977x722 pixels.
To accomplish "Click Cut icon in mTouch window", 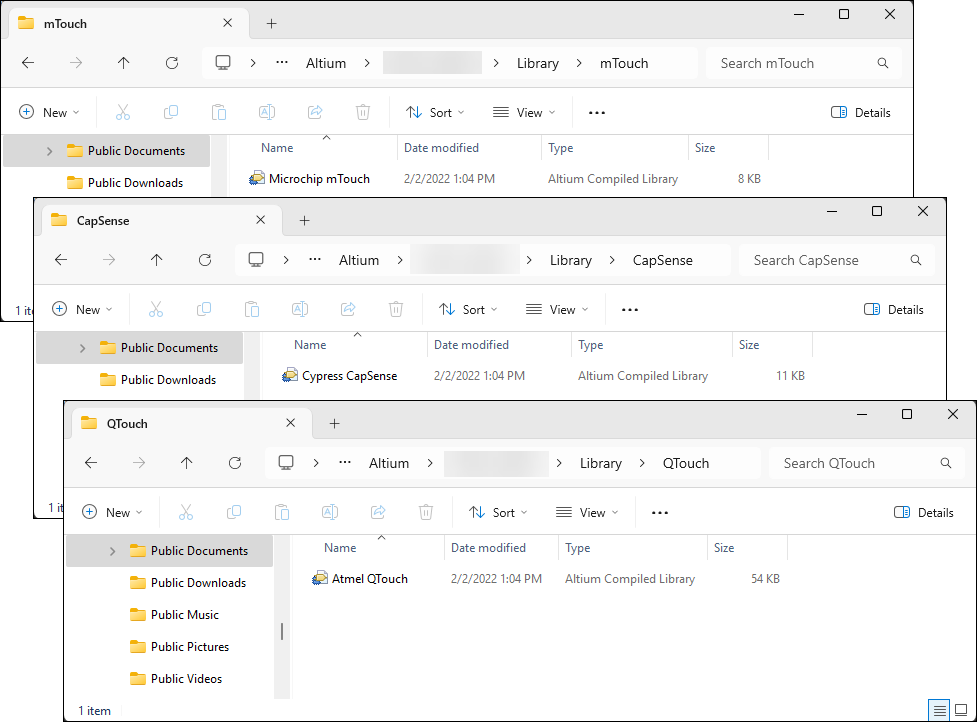I will click(123, 113).
